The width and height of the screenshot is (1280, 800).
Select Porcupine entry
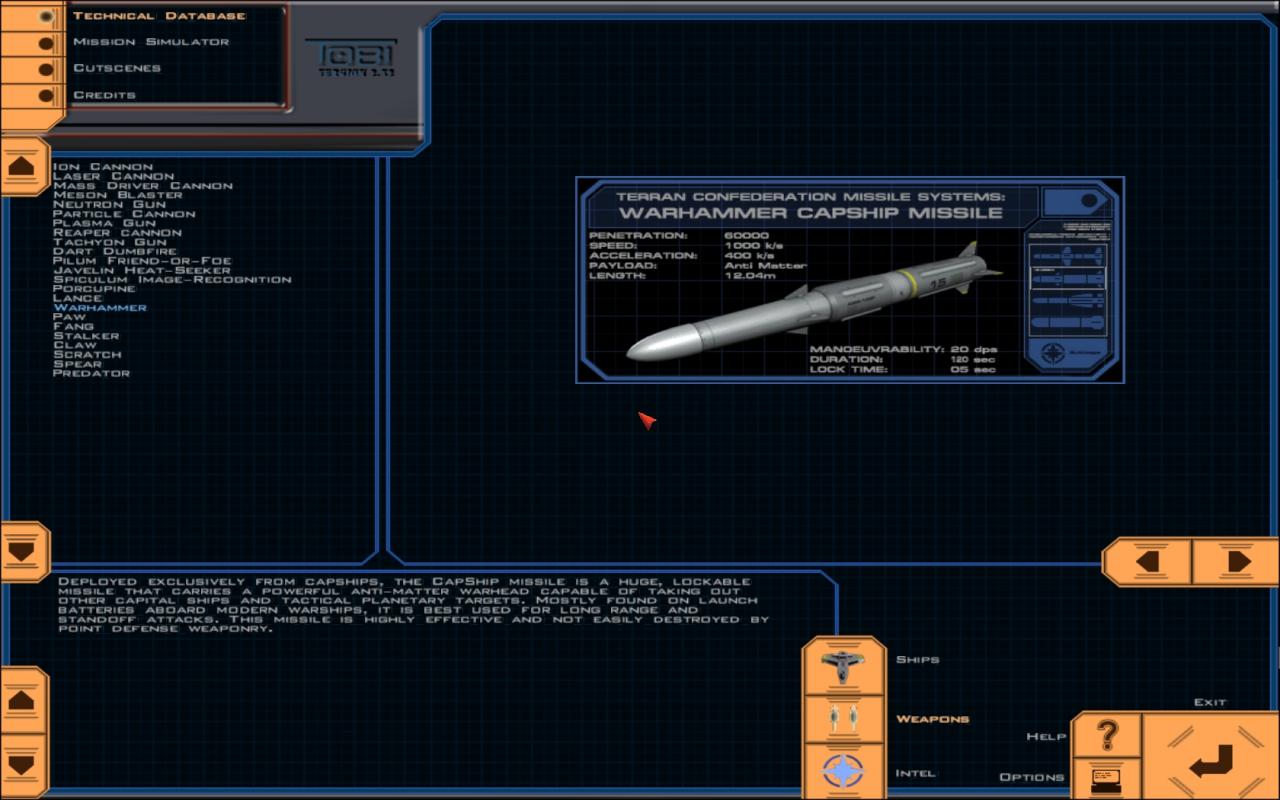pyautogui.click(x=94, y=289)
